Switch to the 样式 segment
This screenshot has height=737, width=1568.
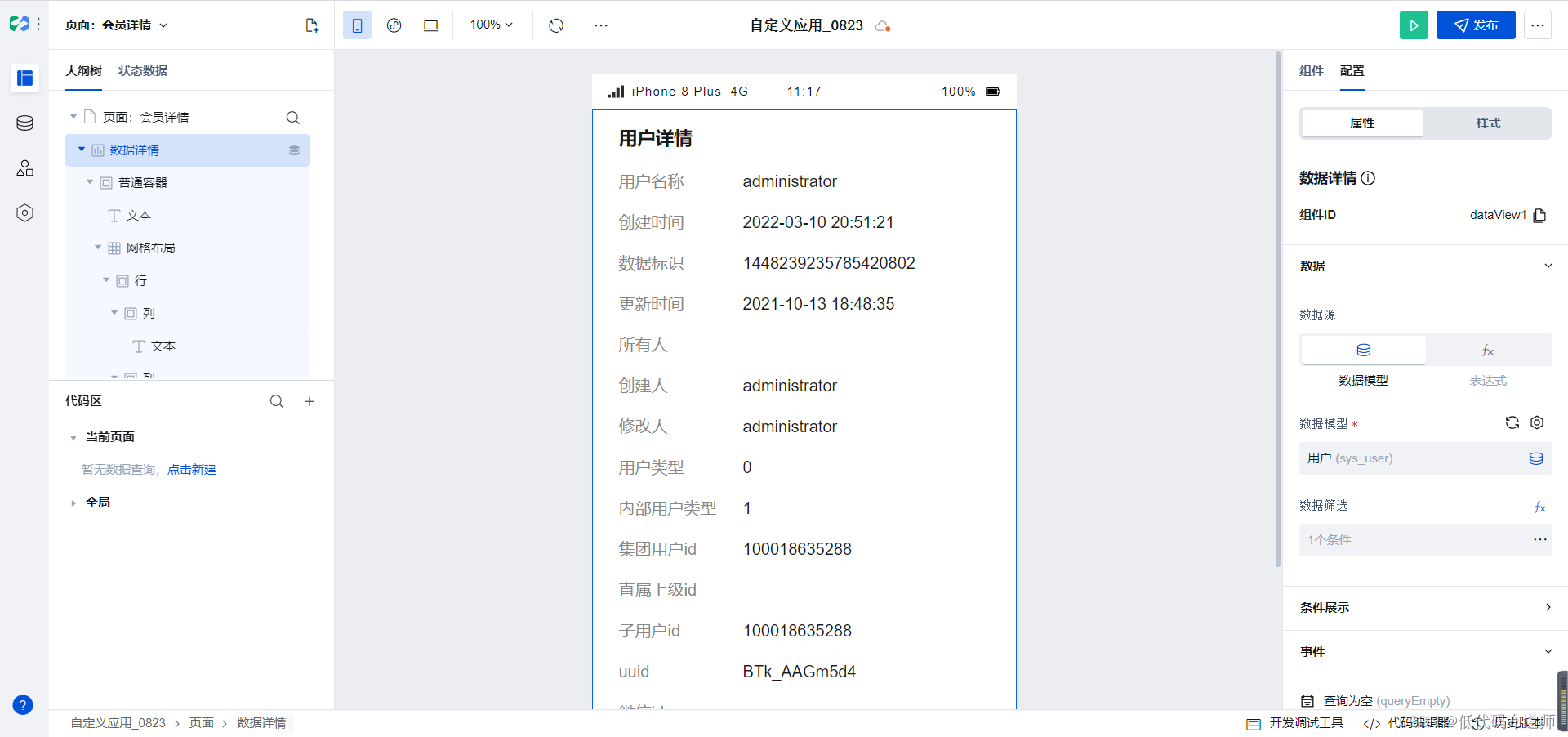(x=1488, y=123)
